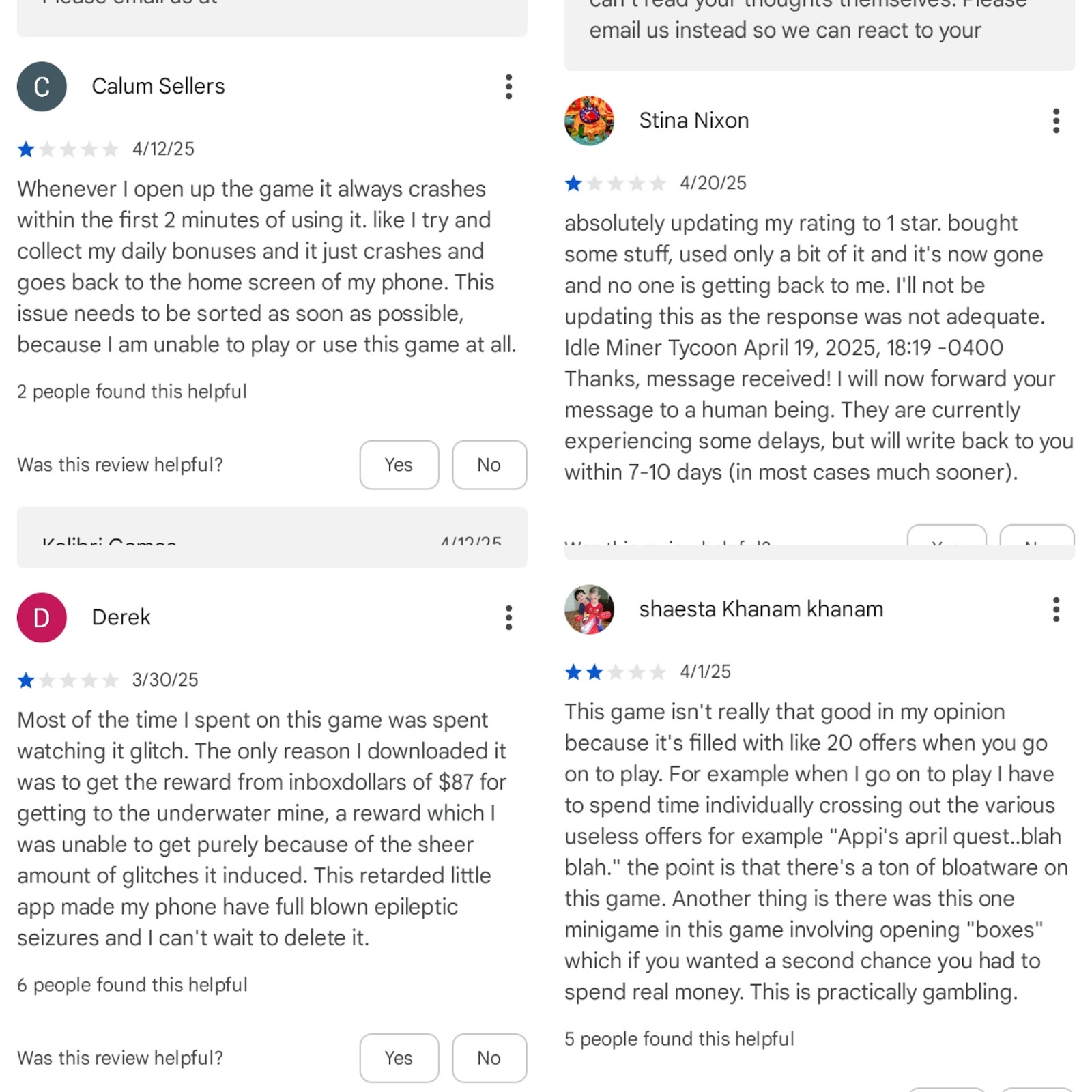
Task: Click the star rating on Stina Nixon's review
Action: tap(616, 183)
